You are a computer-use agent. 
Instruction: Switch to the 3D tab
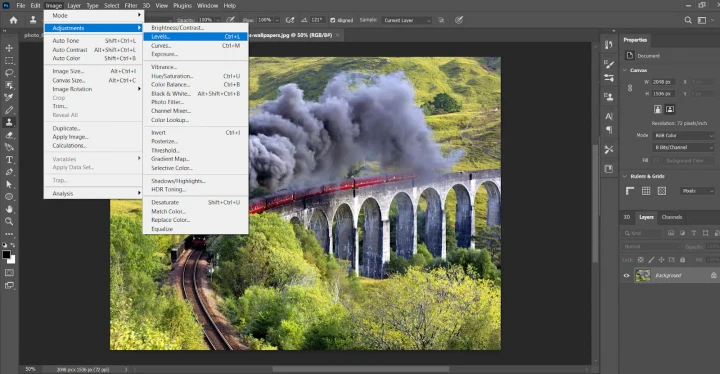point(627,217)
